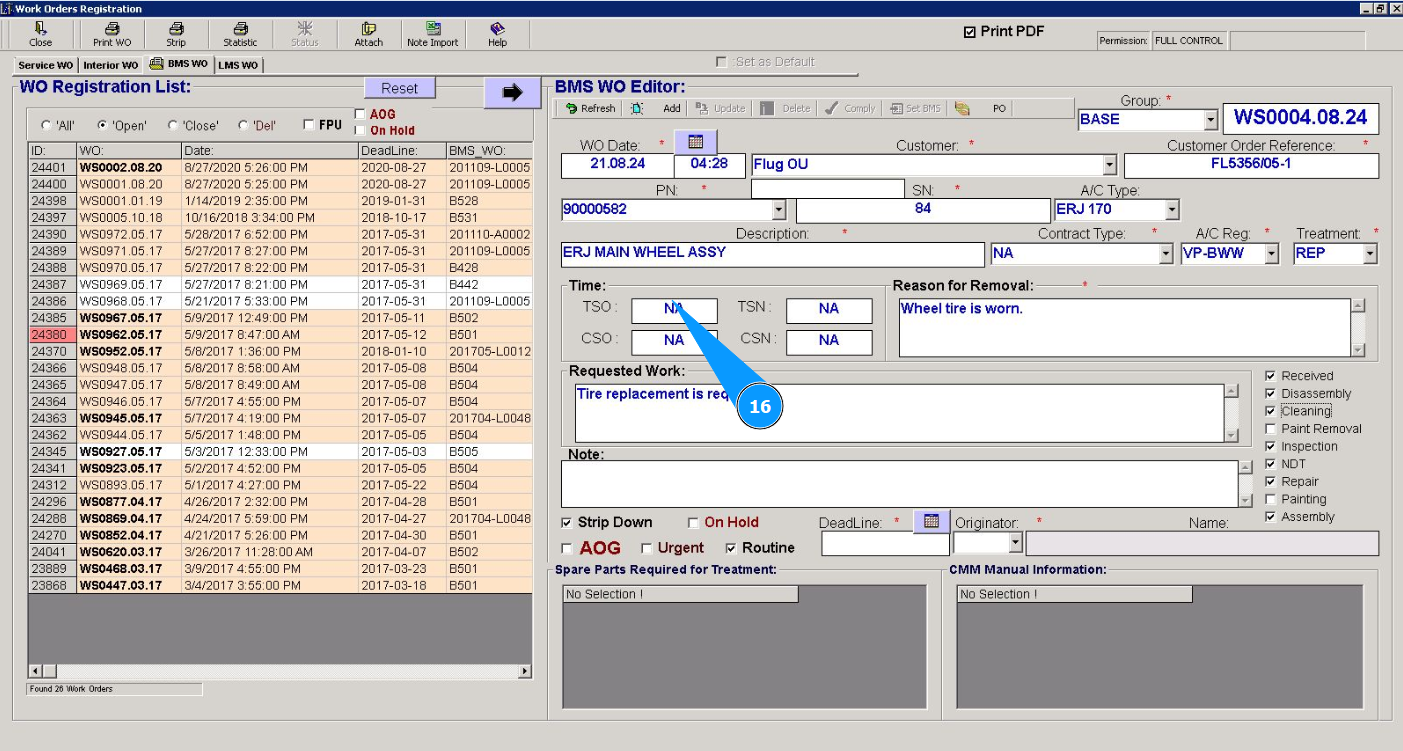Screen dimensions: 1403x751
Task: Click the Description input field
Action: pos(772,254)
